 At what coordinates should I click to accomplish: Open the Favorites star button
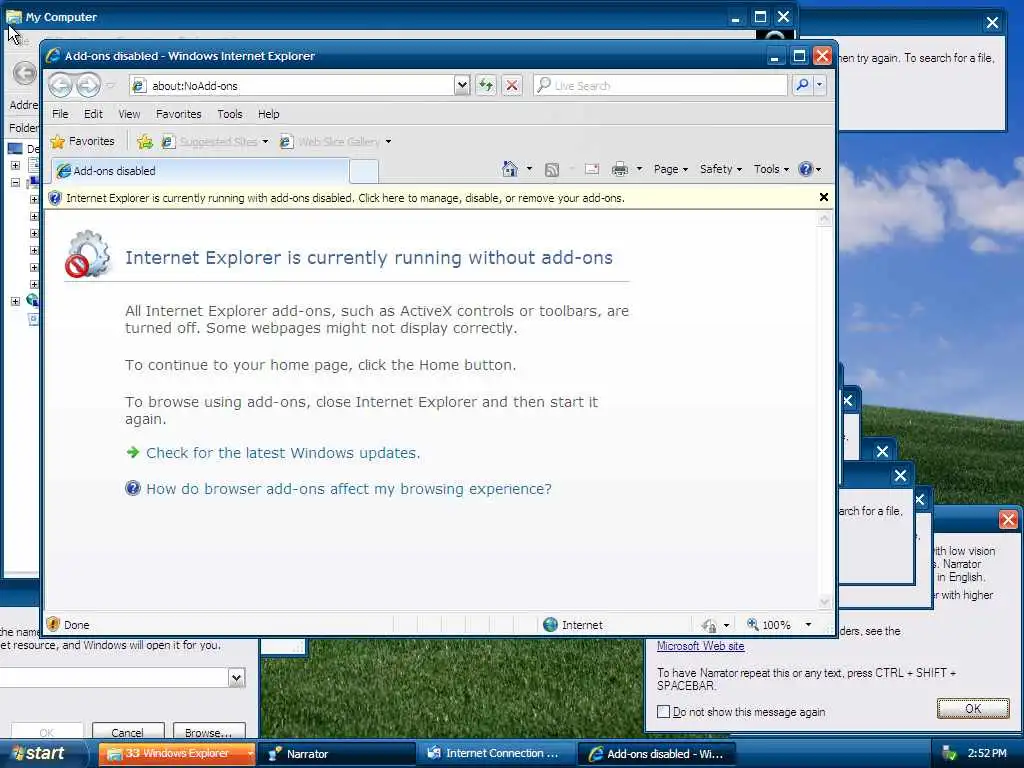click(x=82, y=141)
